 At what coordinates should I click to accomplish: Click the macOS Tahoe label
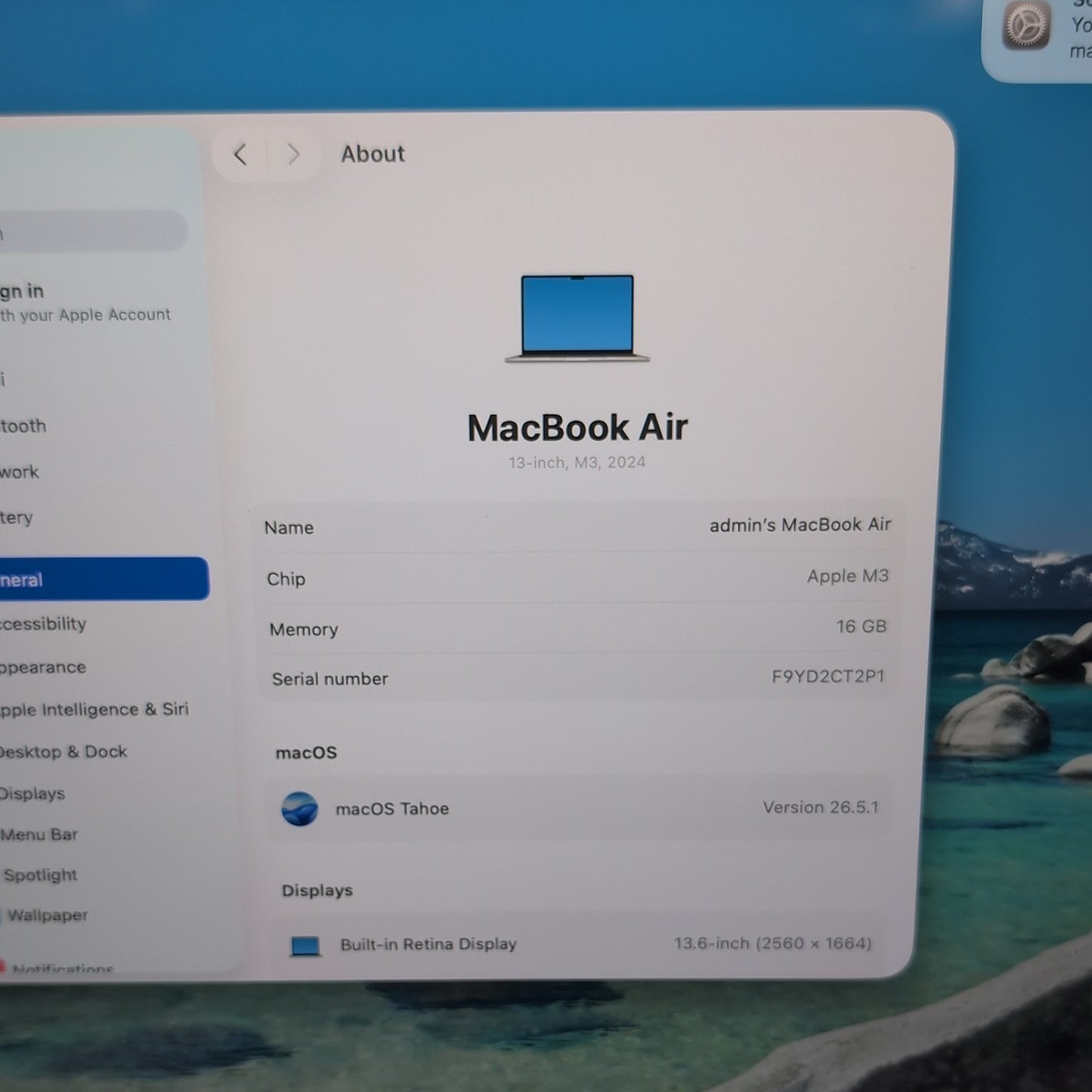click(x=392, y=809)
